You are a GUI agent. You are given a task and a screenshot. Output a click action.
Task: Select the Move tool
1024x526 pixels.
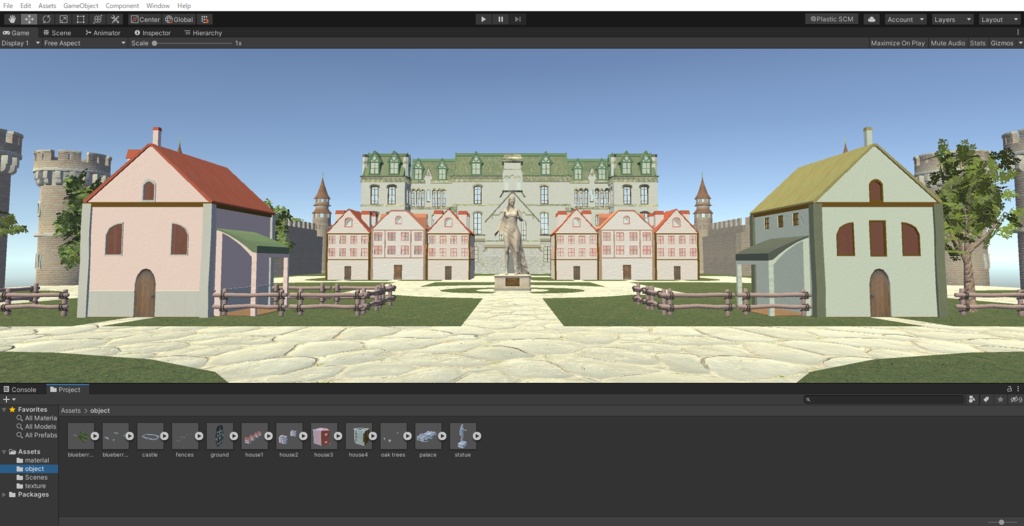(29, 20)
